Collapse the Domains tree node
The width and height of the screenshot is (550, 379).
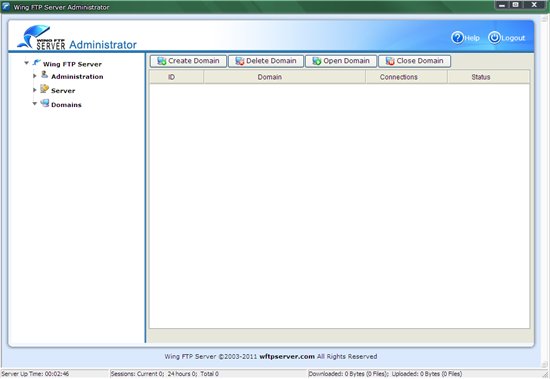coord(34,104)
